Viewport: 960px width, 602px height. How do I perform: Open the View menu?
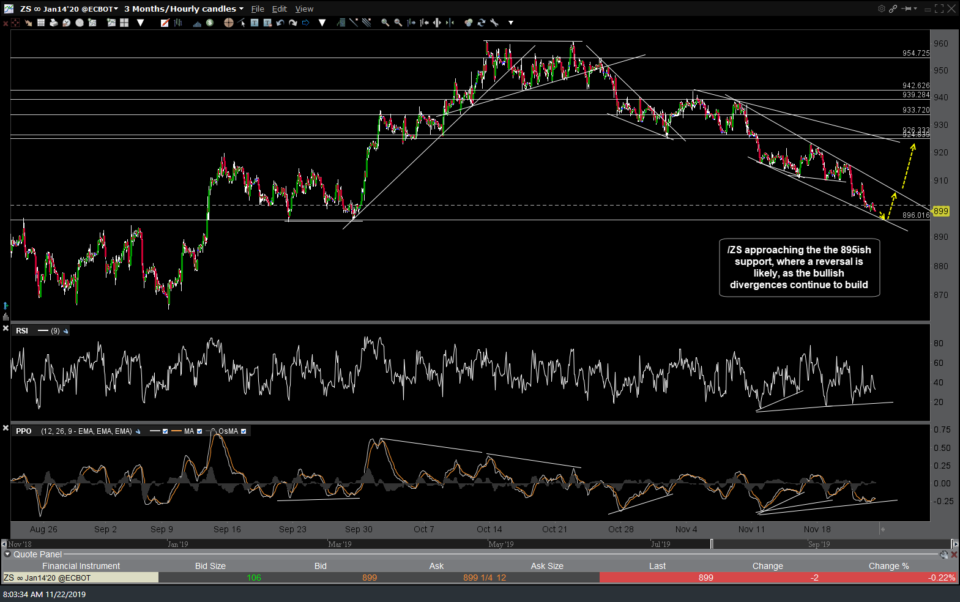[x=304, y=9]
